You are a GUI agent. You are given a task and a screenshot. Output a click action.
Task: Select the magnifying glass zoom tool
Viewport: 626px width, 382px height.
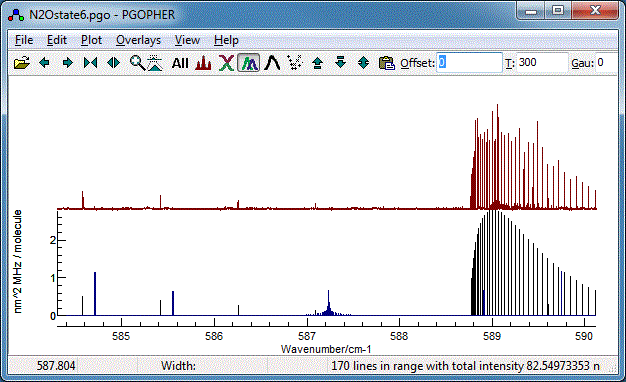point(137,63)
